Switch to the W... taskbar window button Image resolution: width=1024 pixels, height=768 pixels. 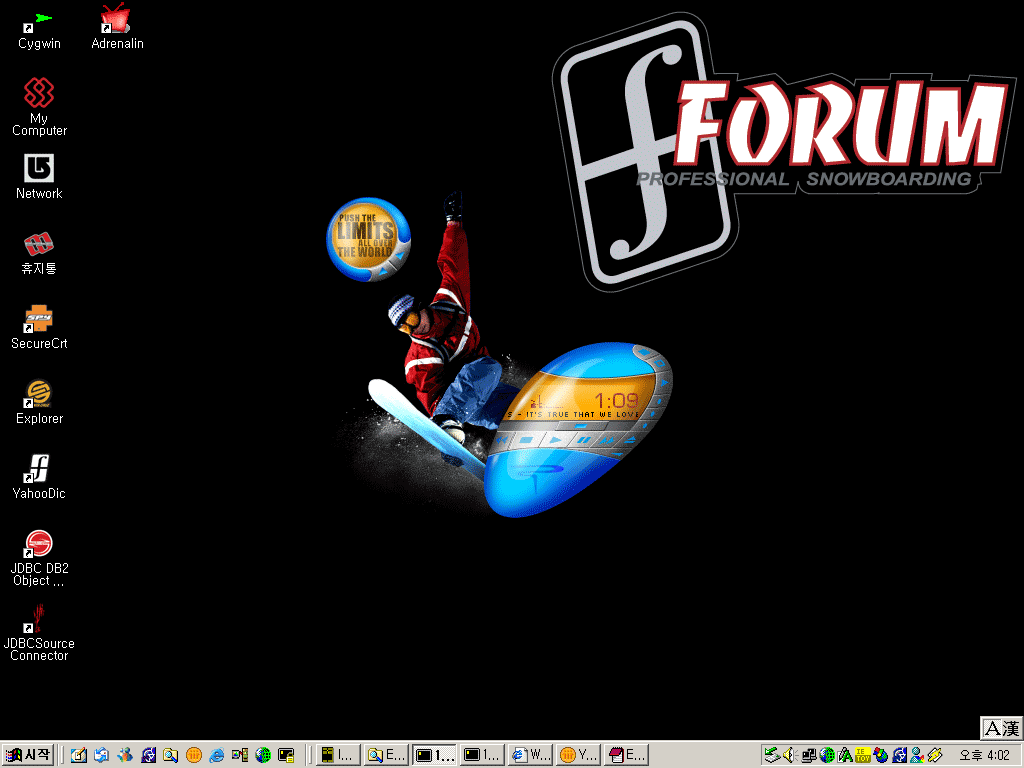(x=531, y=755)
